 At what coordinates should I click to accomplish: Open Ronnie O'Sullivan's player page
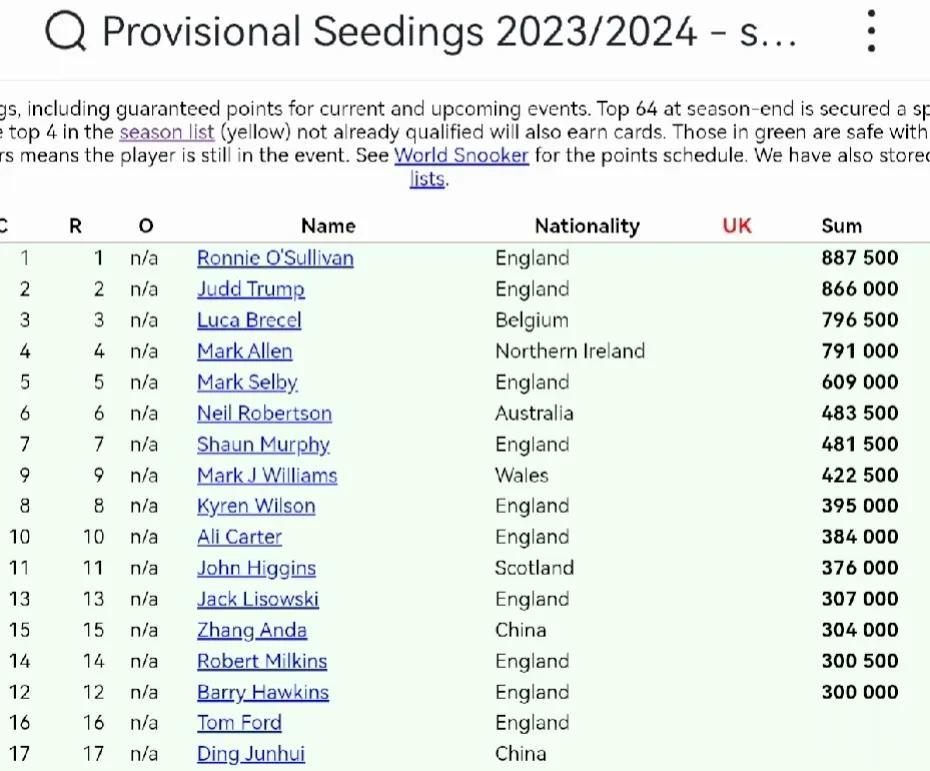point(275,258)
